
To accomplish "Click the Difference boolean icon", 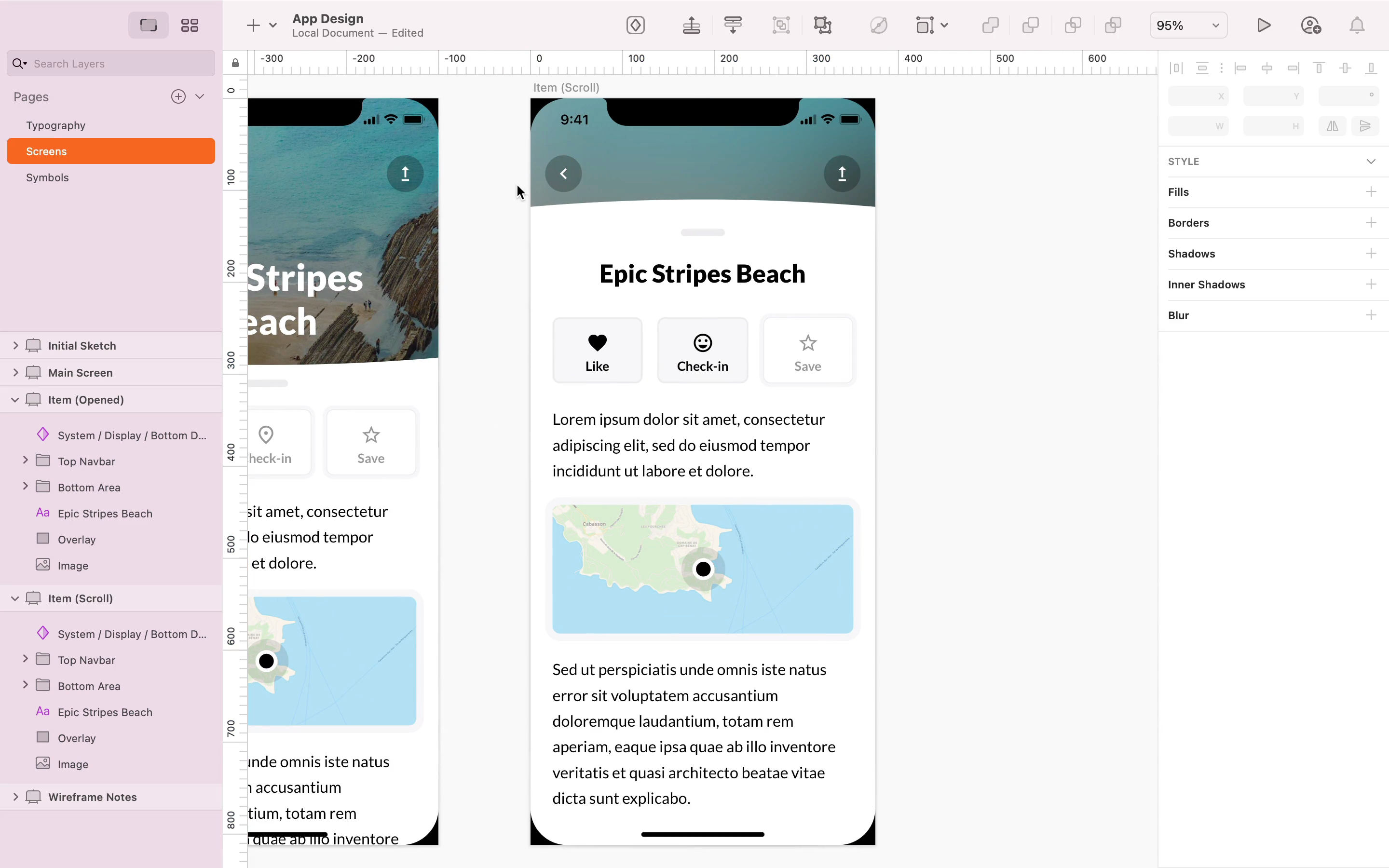I will coord(1113,25).
